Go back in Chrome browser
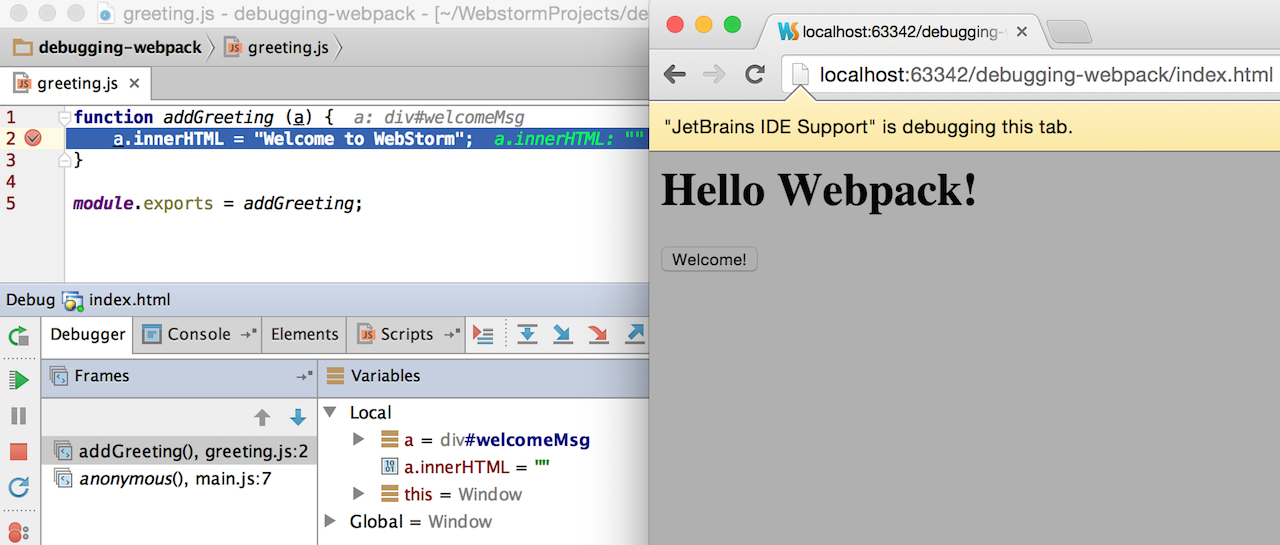The width and height of the screenshot is (1280, 545). (675, 74)
